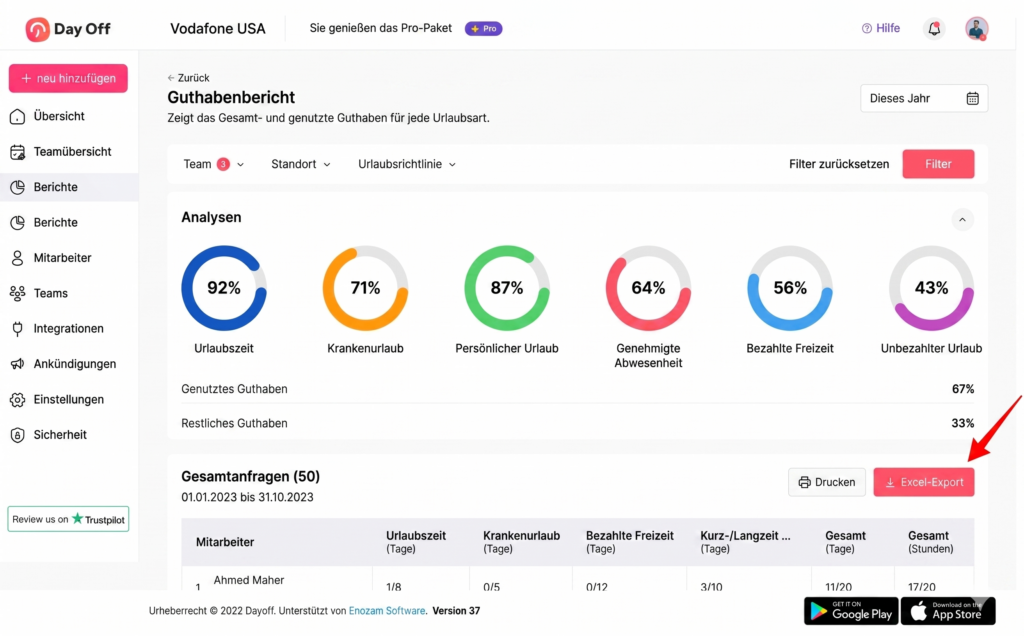Open the Dieses Jahr date picker

[x=923, y=98]
